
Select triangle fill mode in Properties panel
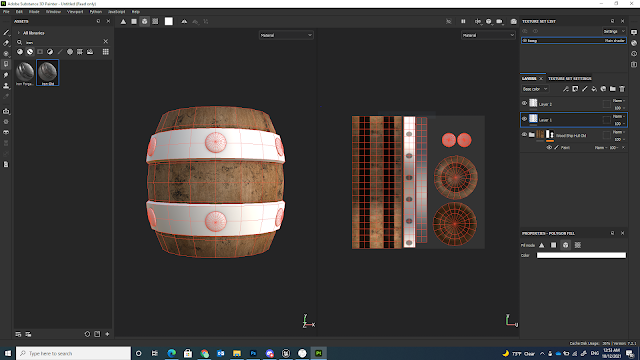pyautogui.click(x=542, y=245)
